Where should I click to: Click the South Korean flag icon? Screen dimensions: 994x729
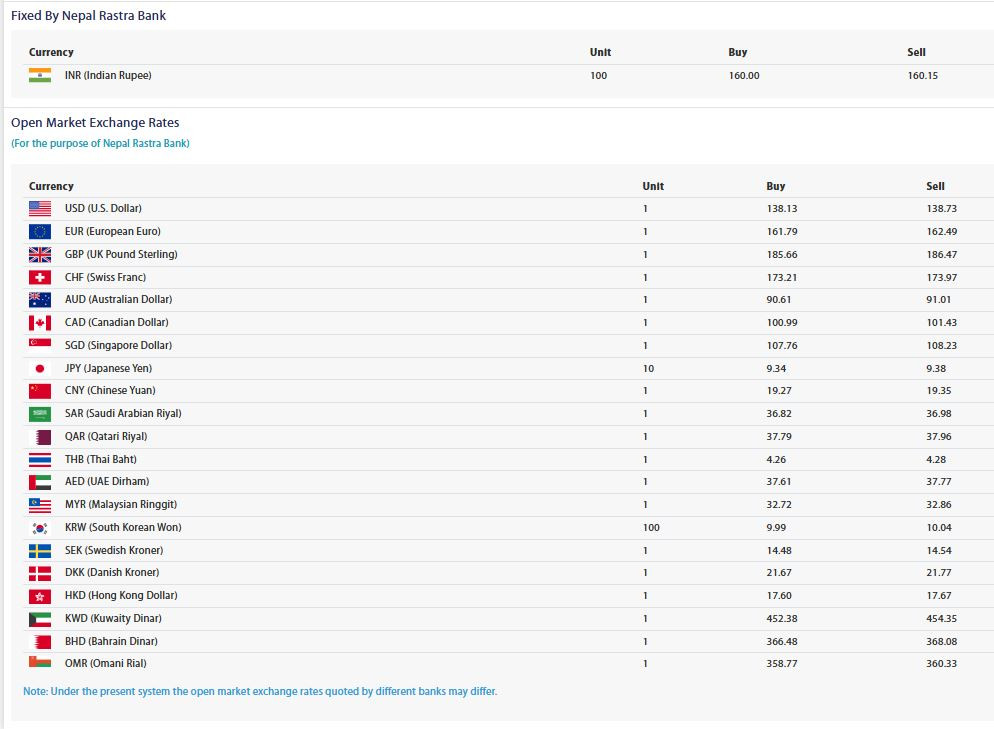point(40,527)
